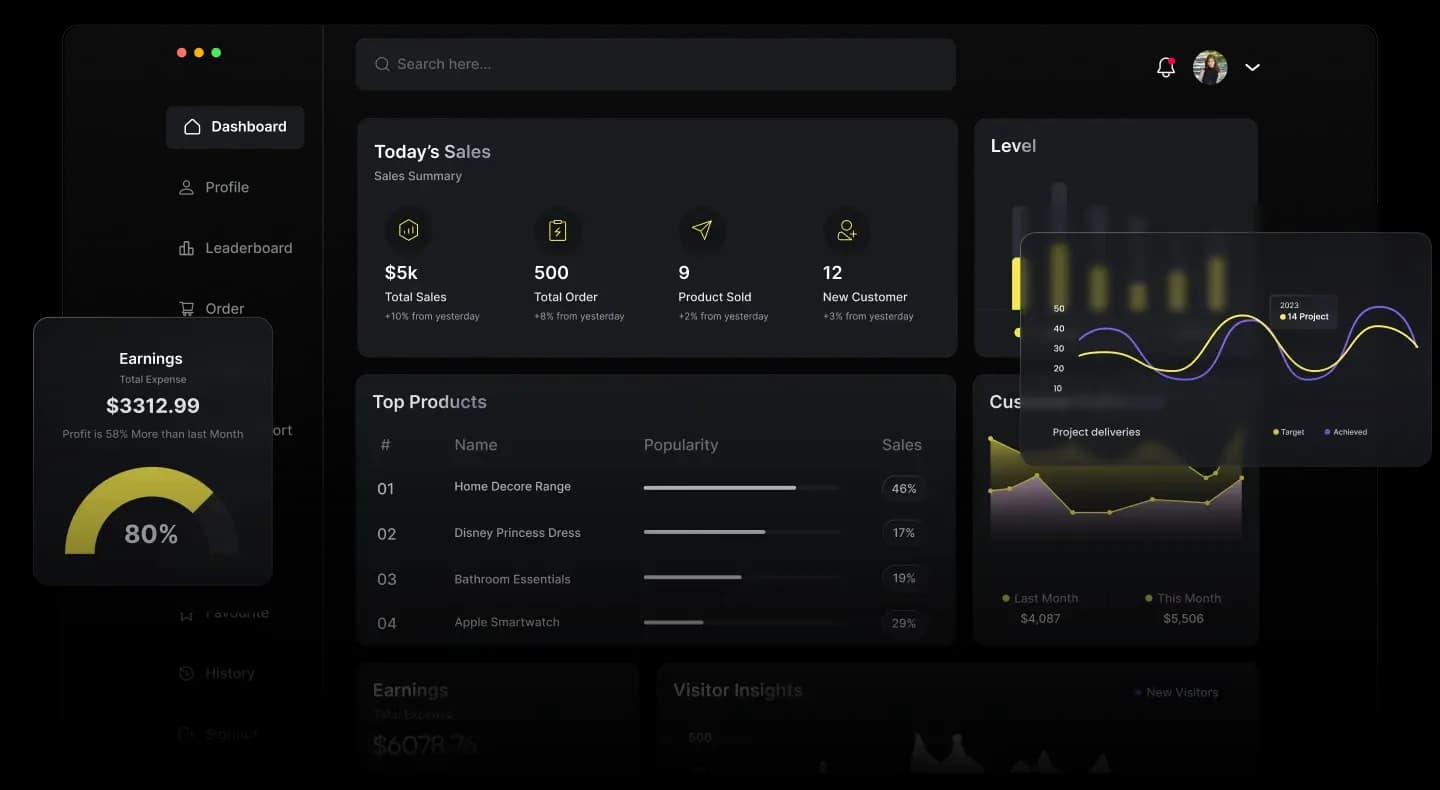Screen dimensions: 1440x790
Task: Click the Order shopping cart icon
Action: [x=186, y=309]
